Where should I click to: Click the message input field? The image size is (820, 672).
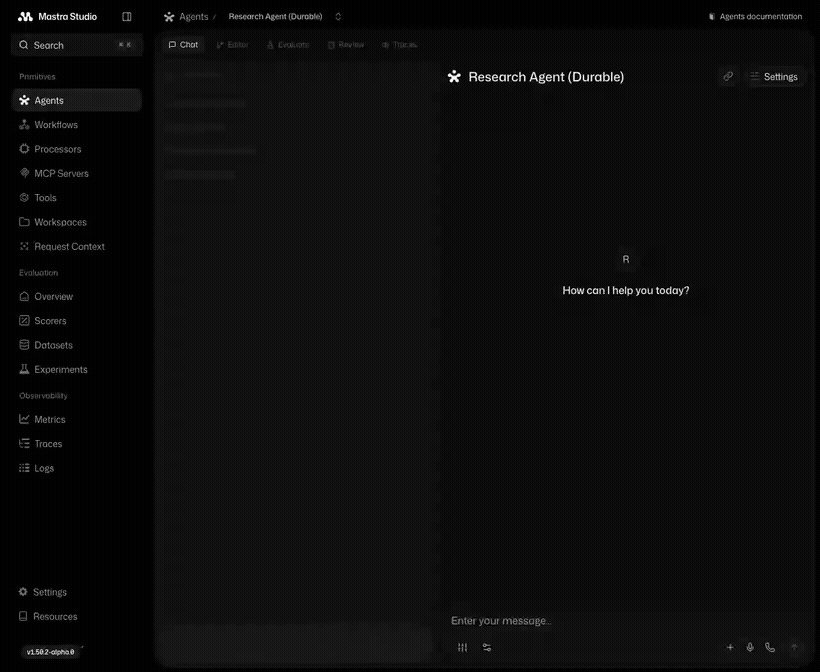(x=625, y=621)
